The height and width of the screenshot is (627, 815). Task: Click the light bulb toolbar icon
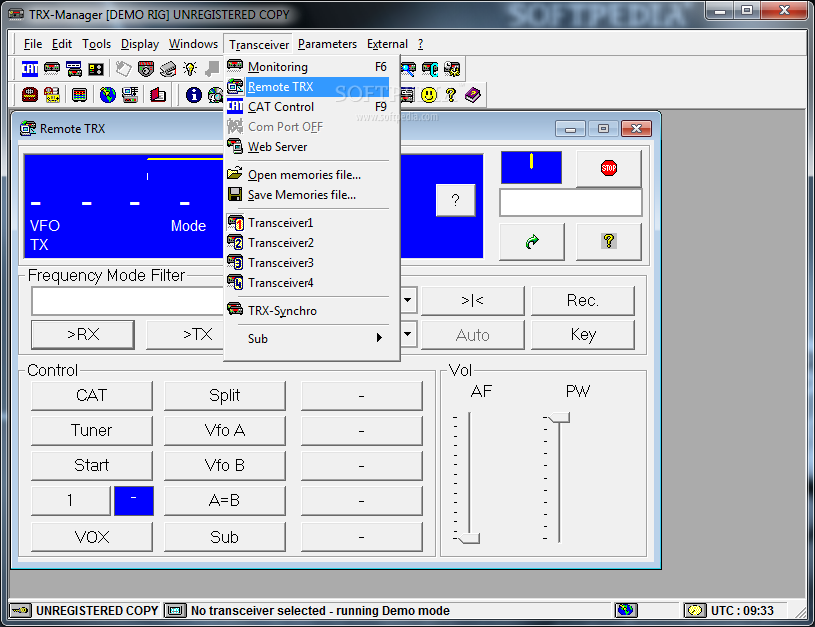click(x=190, y=69)
